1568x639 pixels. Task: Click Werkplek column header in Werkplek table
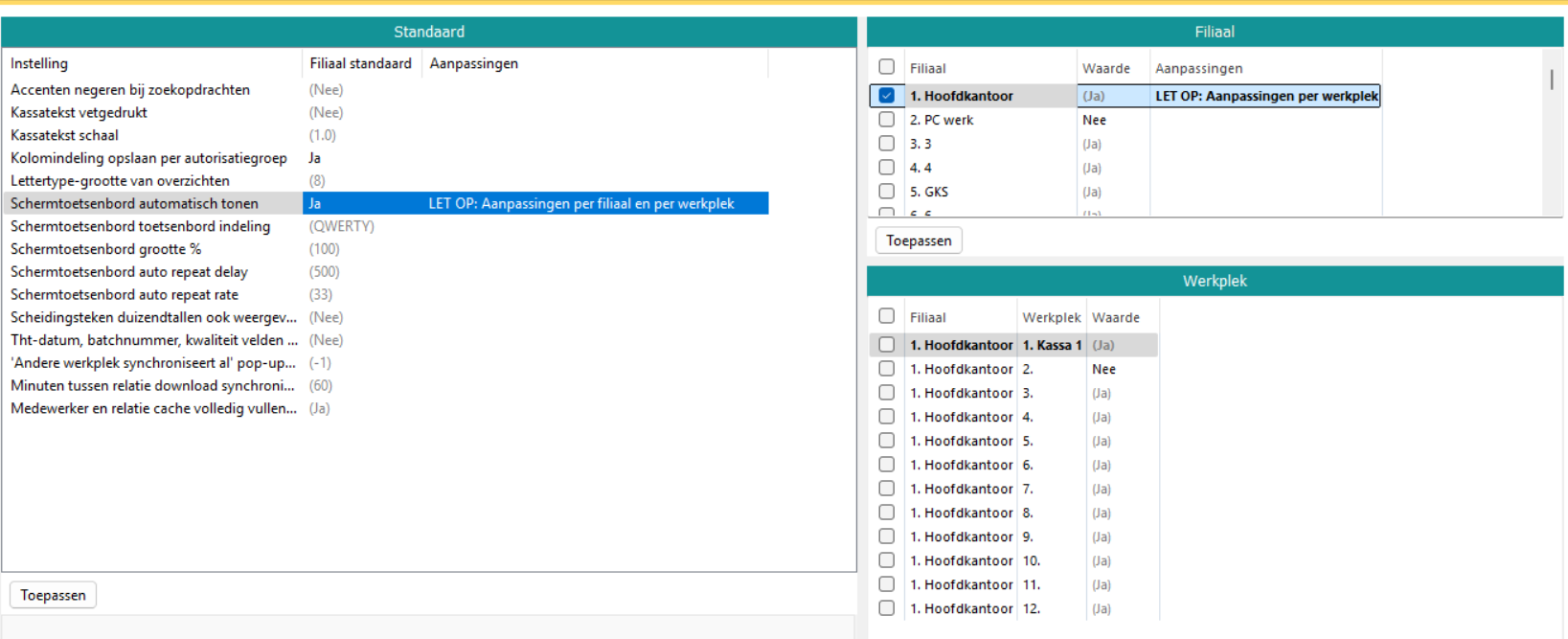coord(1051,317)
